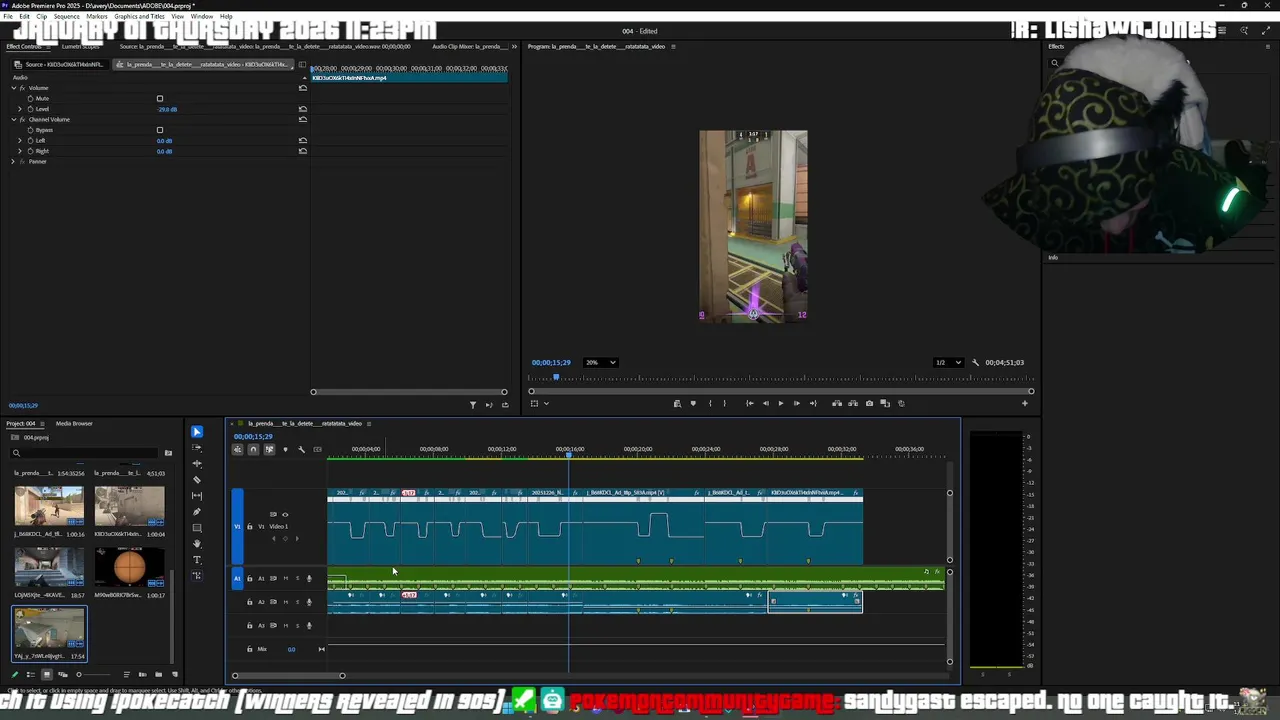Open the Window menu

tap(201, 17)
